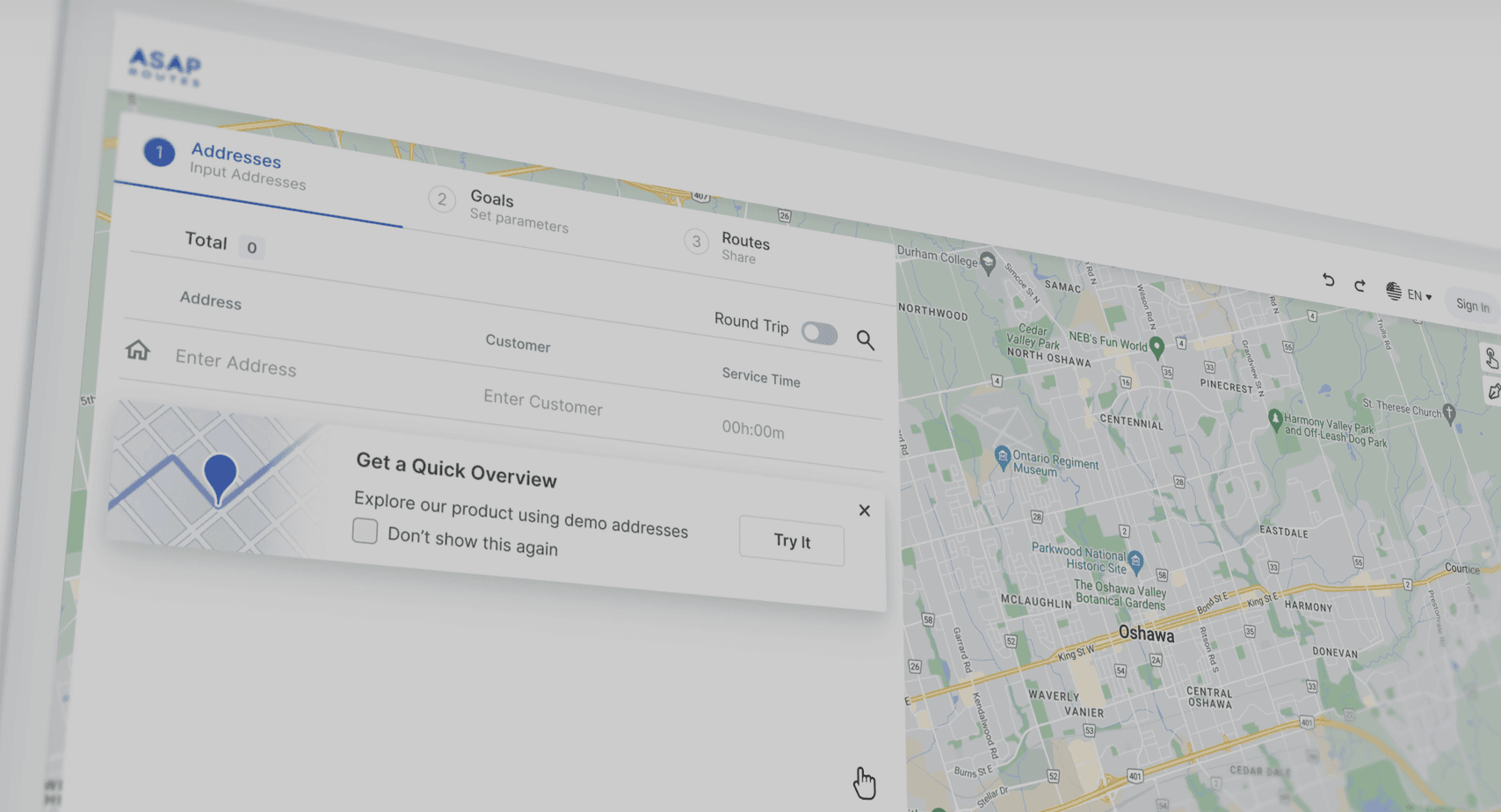1501x812 pixels.
Task: Click the redo arrow icon
Action: 1360,286
